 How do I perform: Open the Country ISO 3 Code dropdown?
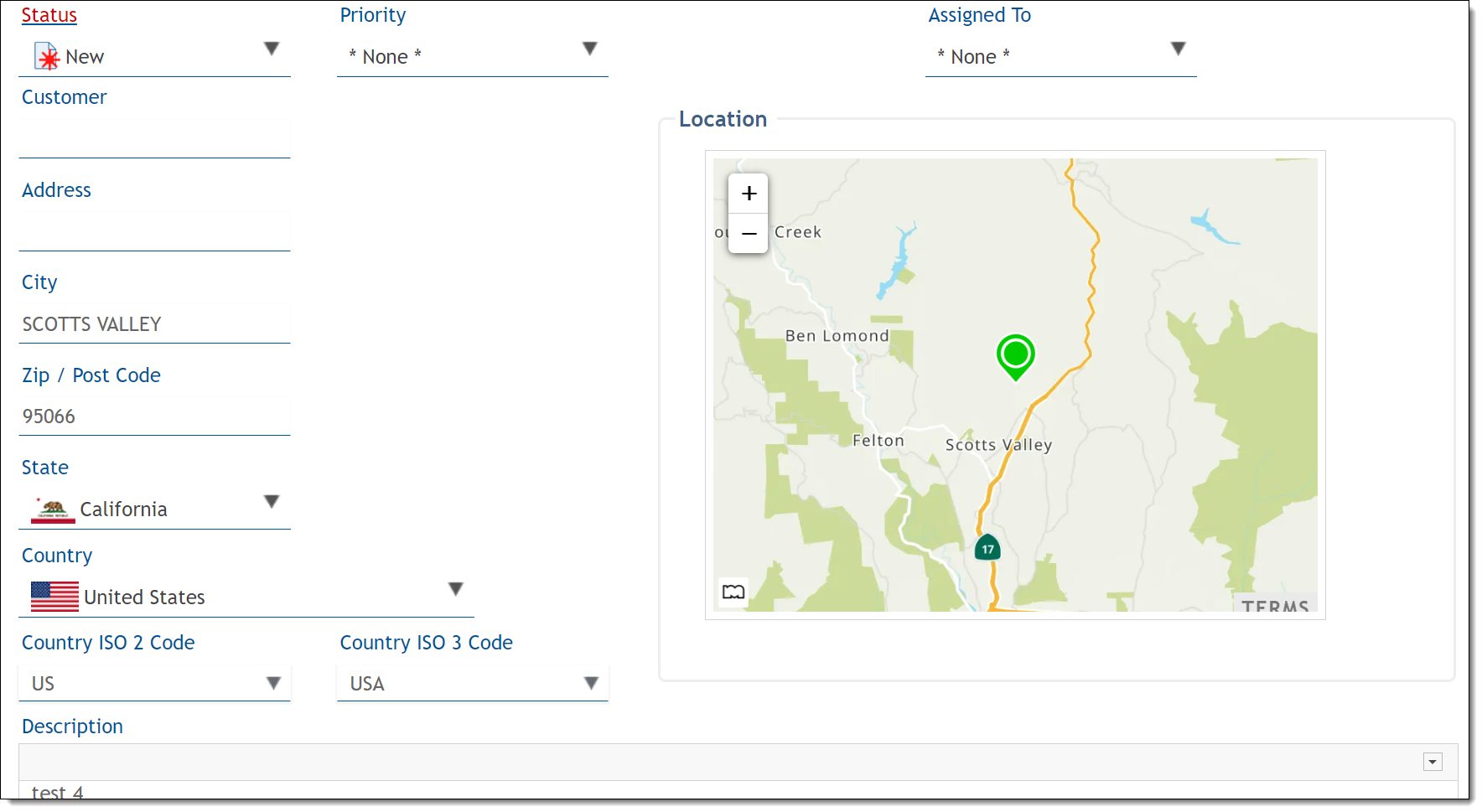(x=591, y=683)
